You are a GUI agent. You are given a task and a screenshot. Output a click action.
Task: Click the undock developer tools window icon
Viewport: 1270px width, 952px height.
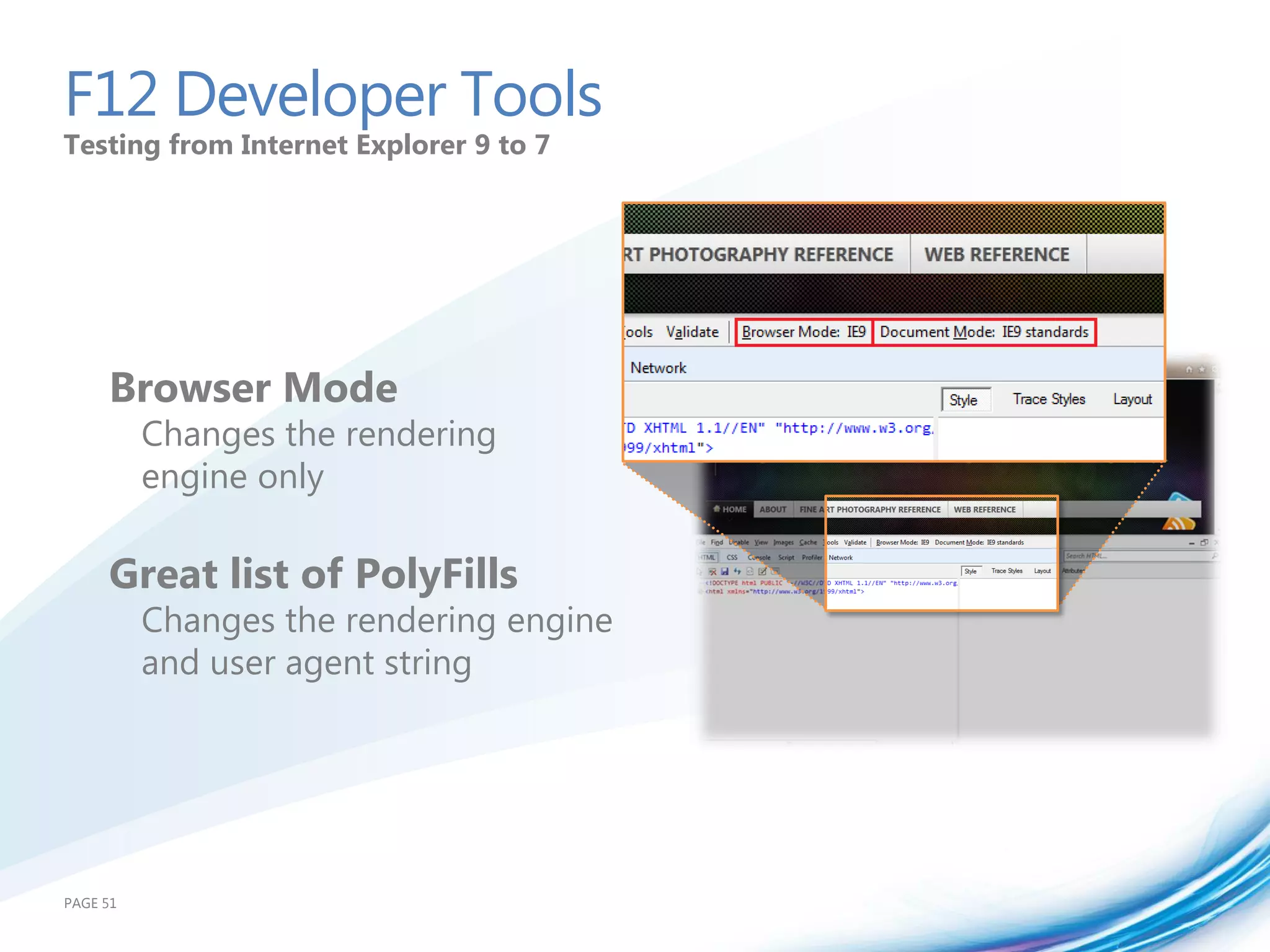click(x=1204, y=542)
